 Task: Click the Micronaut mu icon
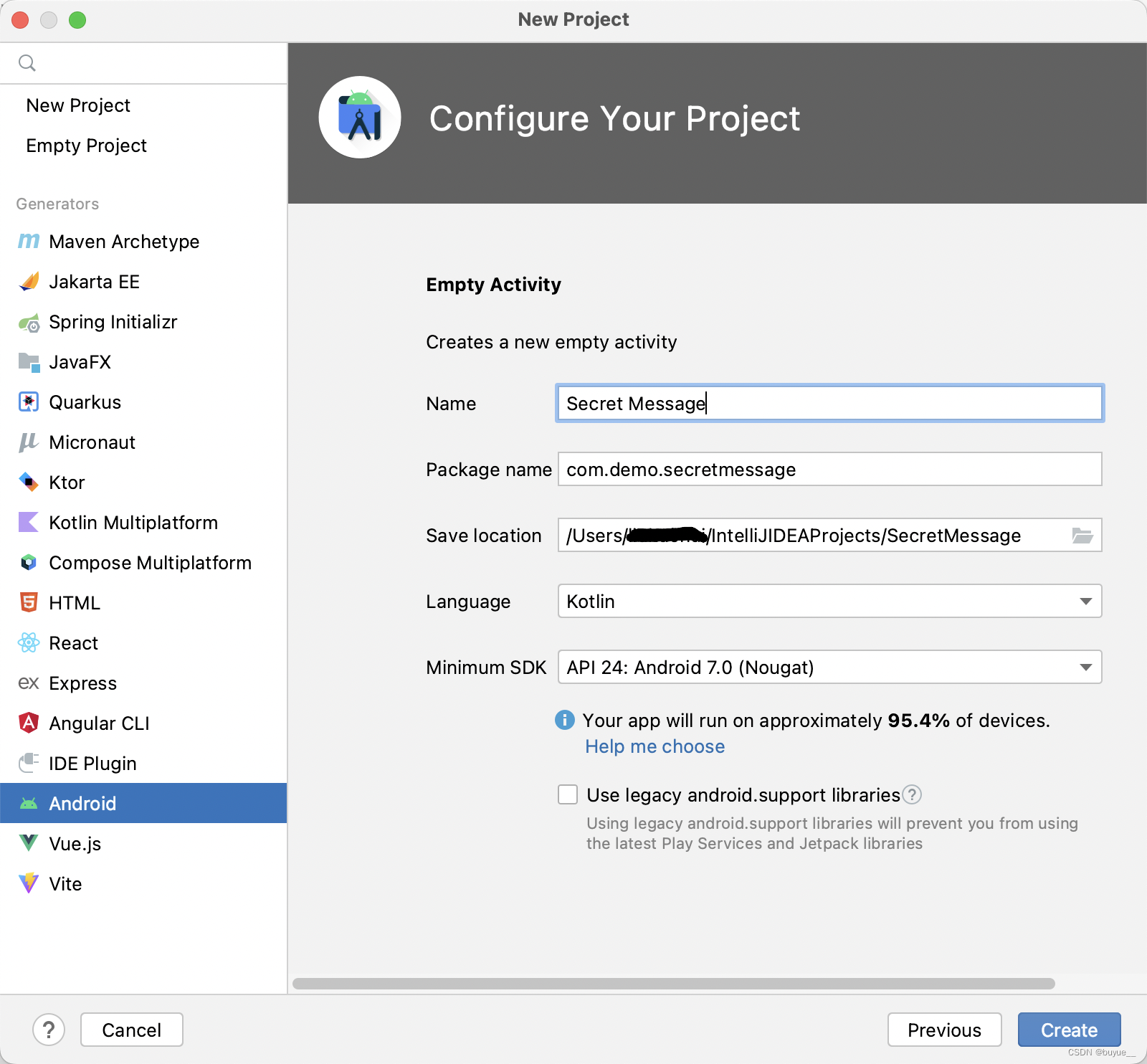pyautogui.click(x=28, y=442)
